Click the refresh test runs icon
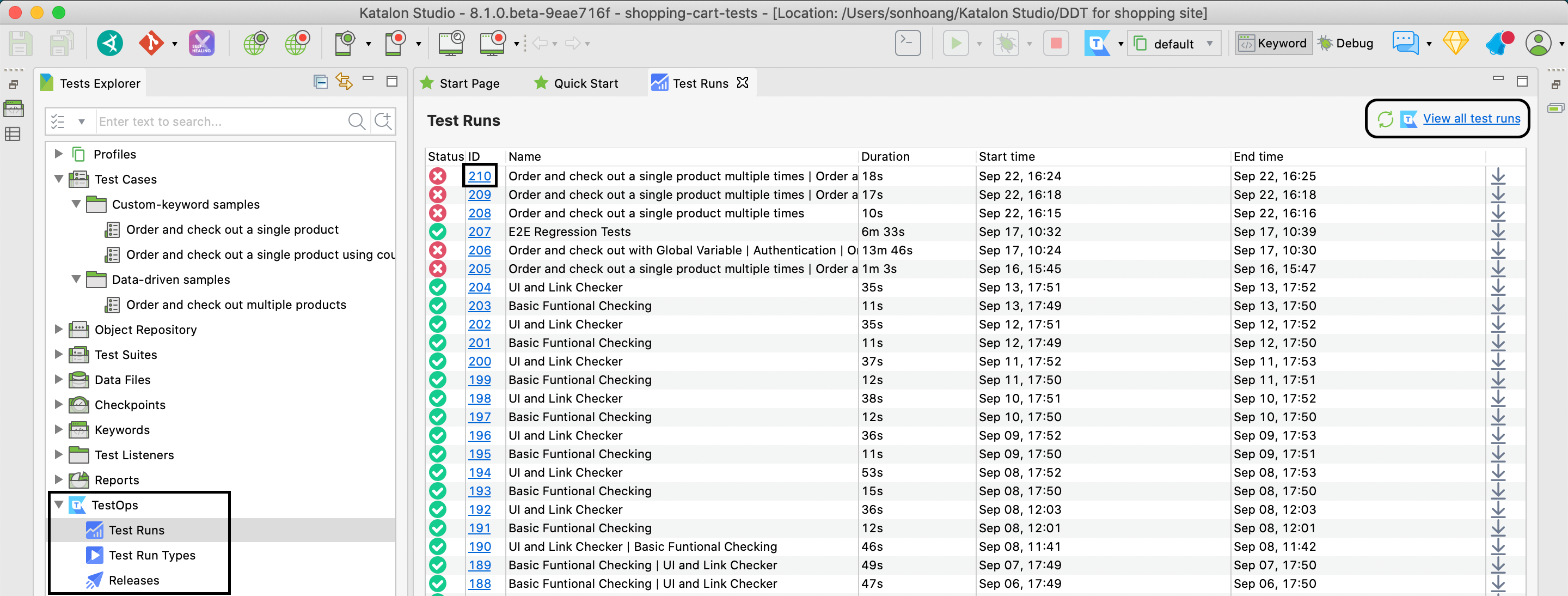1568x596 pixels. click(1386, 119)
